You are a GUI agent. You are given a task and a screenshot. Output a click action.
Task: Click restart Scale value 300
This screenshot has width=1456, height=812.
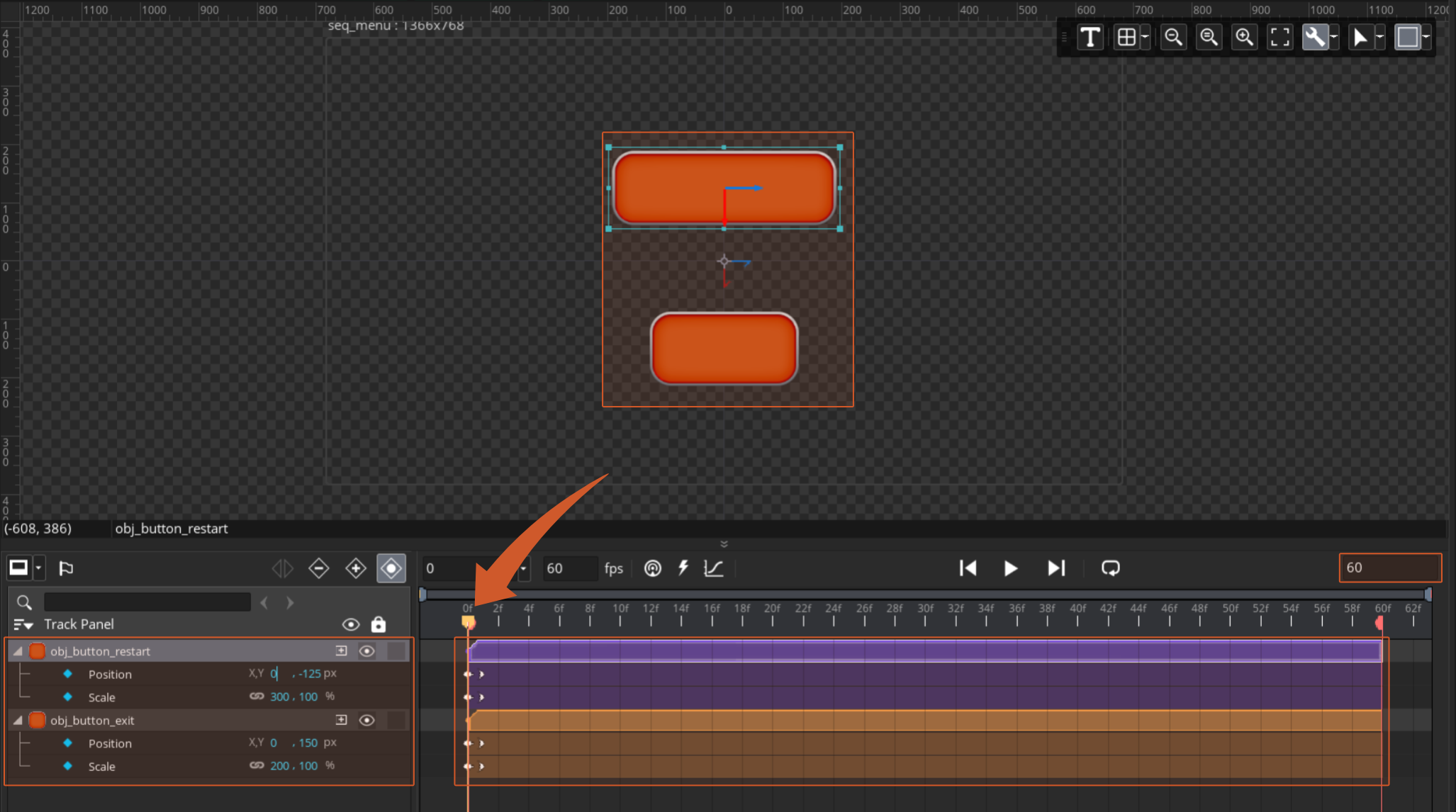[279, 697]
